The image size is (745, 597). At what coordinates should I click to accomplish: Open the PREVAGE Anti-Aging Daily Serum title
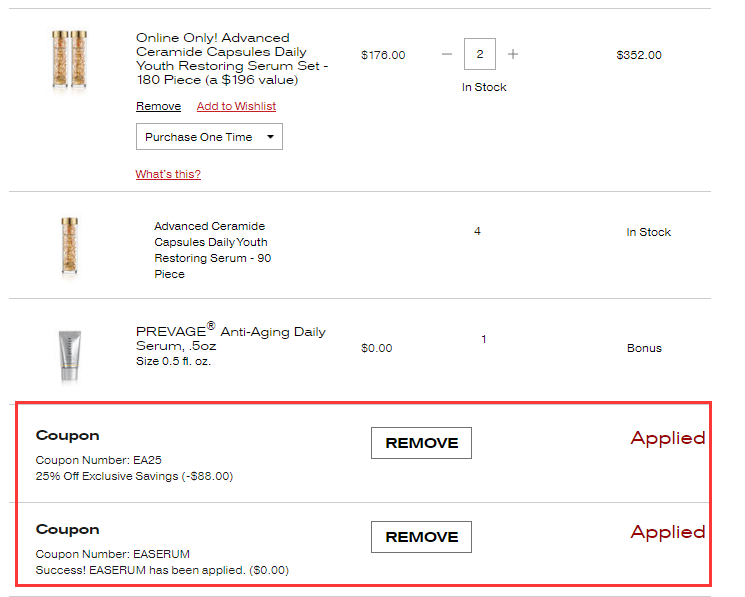coord(231,338)
